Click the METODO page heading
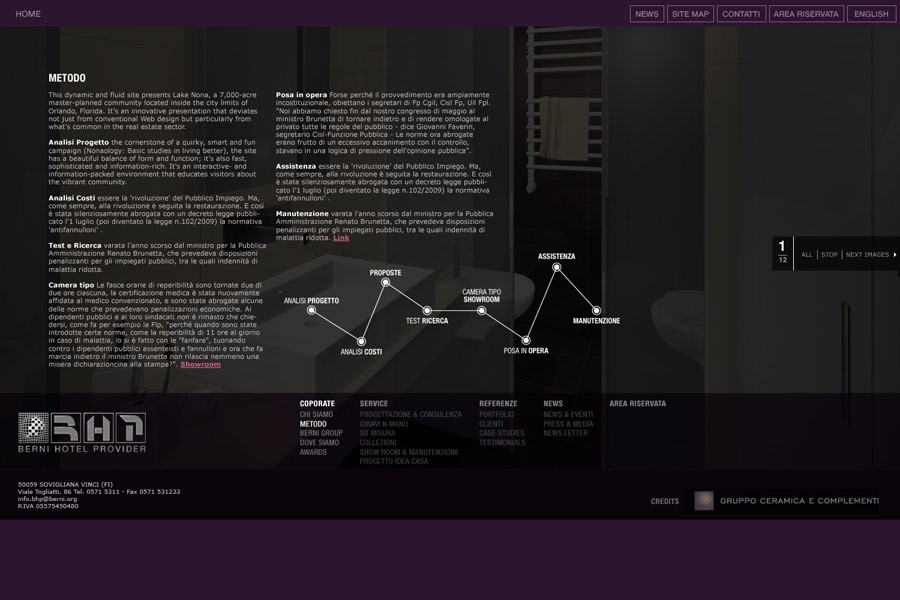The image size is (900, 600). coord(67,78)
